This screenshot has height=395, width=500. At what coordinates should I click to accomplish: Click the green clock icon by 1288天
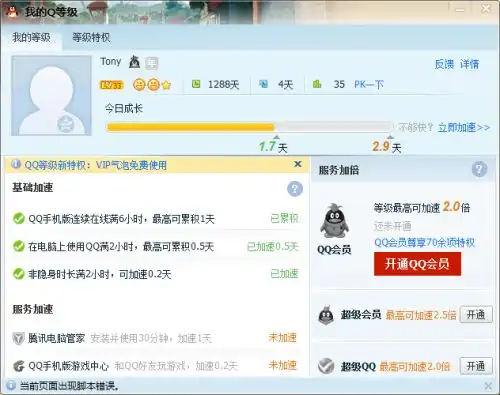(x=196, y=84)
